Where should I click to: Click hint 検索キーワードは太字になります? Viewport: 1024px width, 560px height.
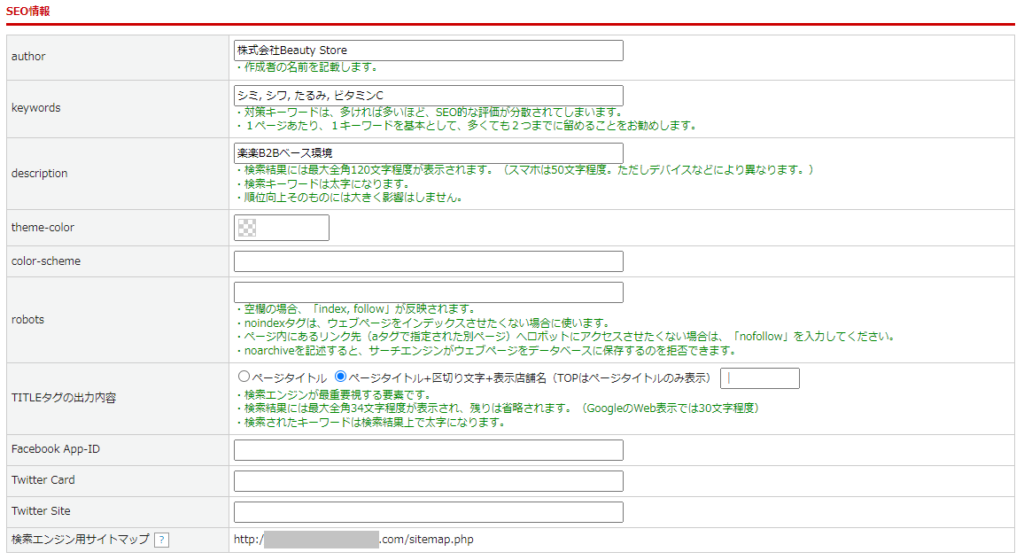point(323,183)
